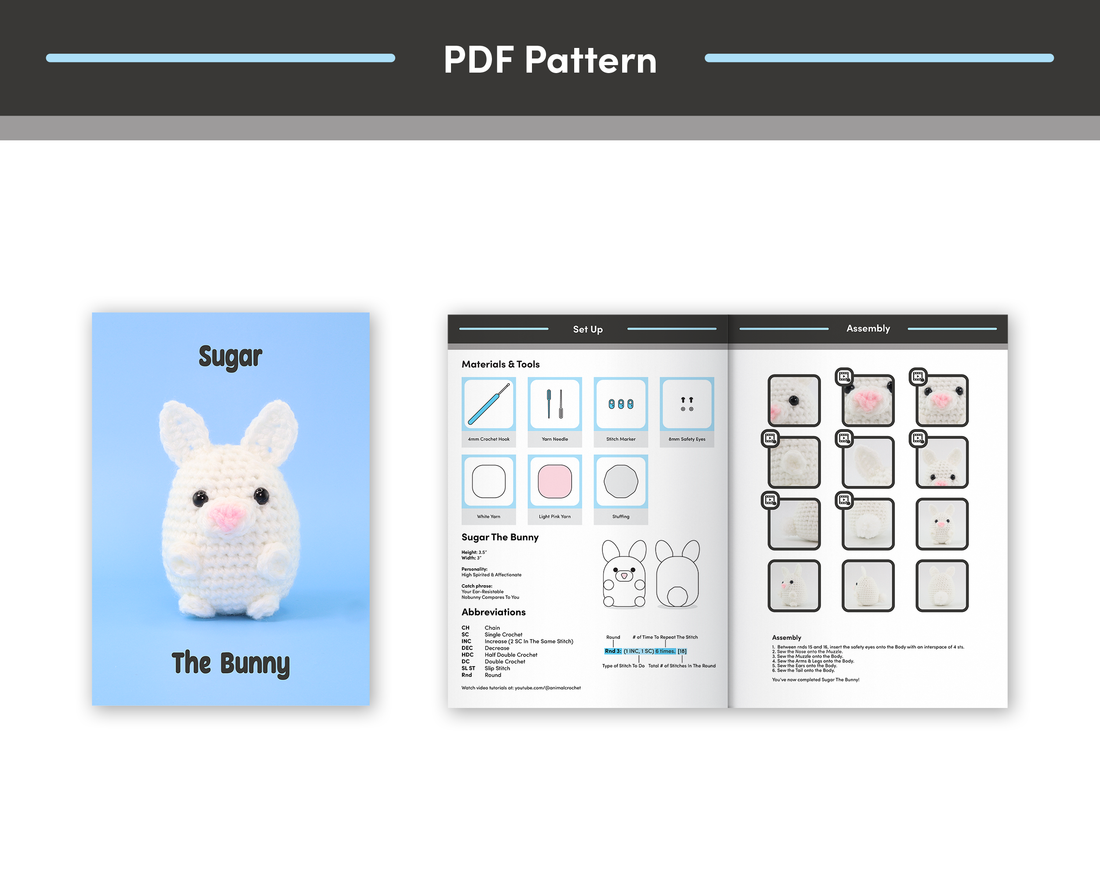Click video icon on fluffy tail photo
The height and width of the screenshot is (880, 1100).
[844, 500]
